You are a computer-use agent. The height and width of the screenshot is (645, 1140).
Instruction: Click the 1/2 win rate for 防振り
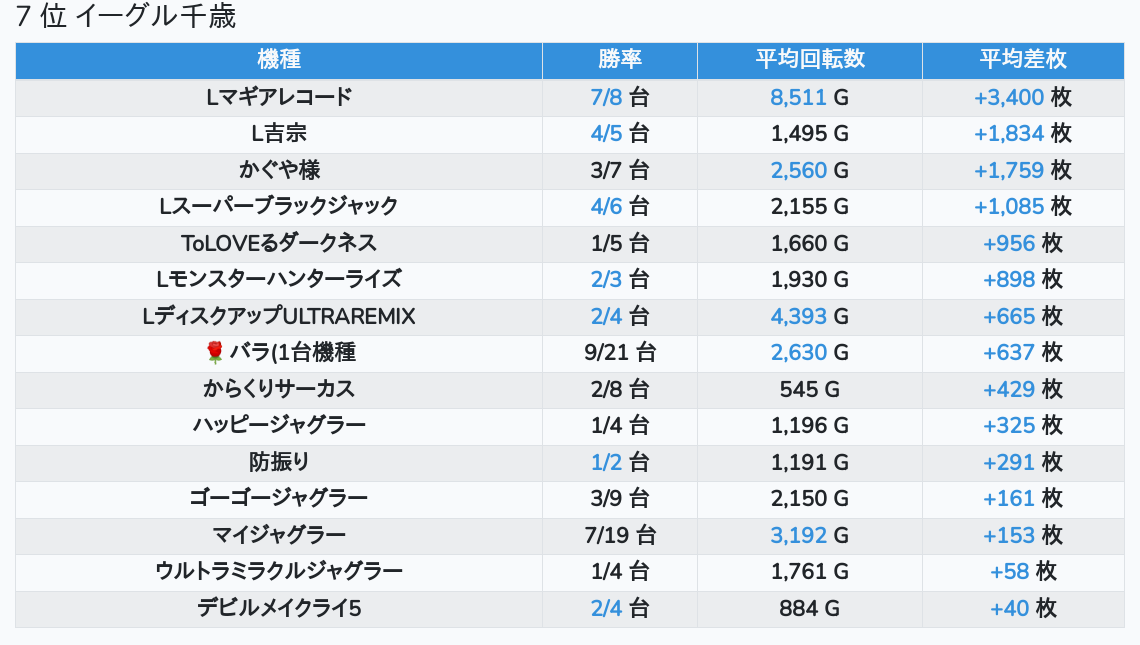point(607,462)
